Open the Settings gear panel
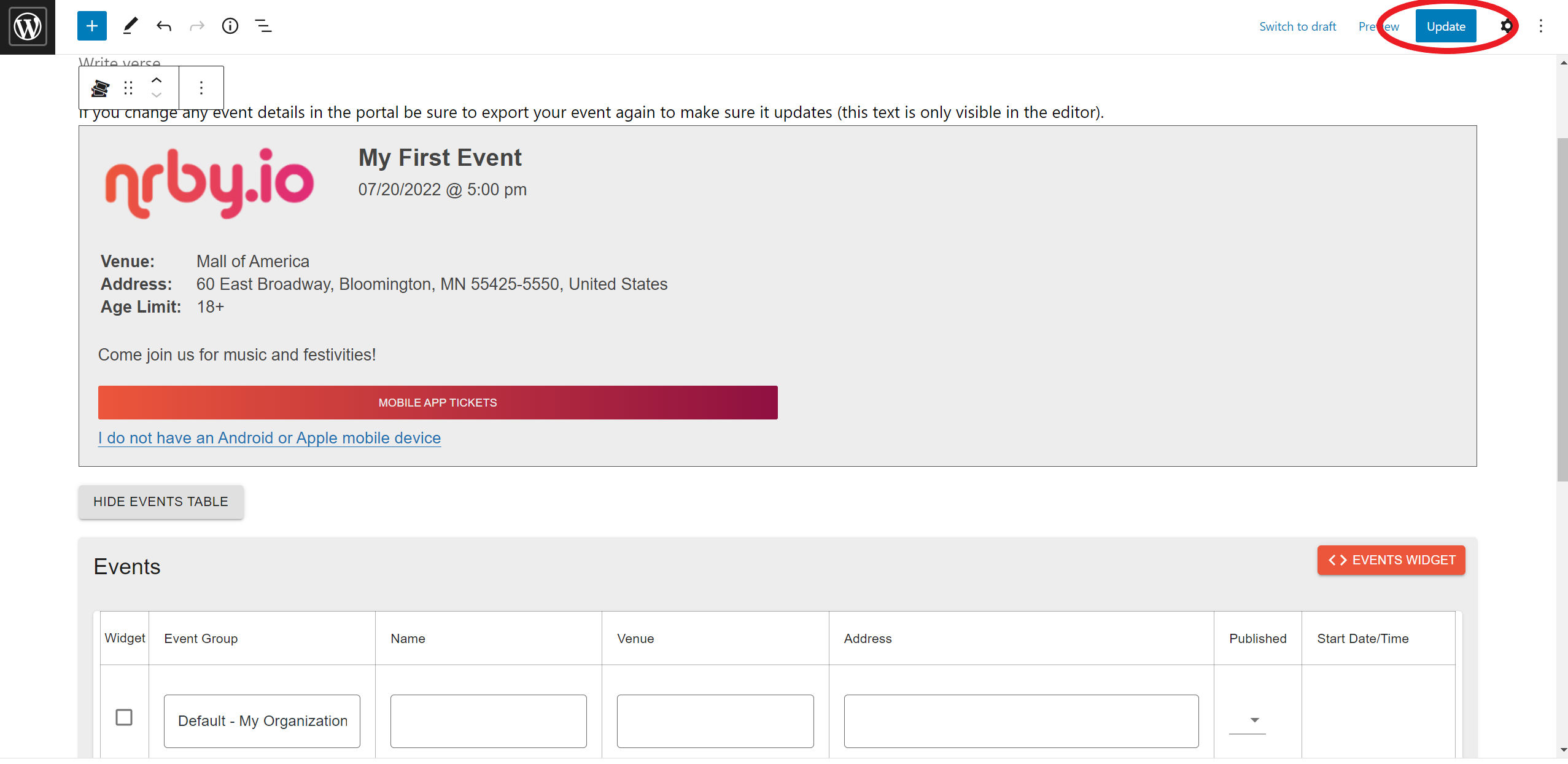This screenshot has width=1568, height=764. (x=1507, y=26)
